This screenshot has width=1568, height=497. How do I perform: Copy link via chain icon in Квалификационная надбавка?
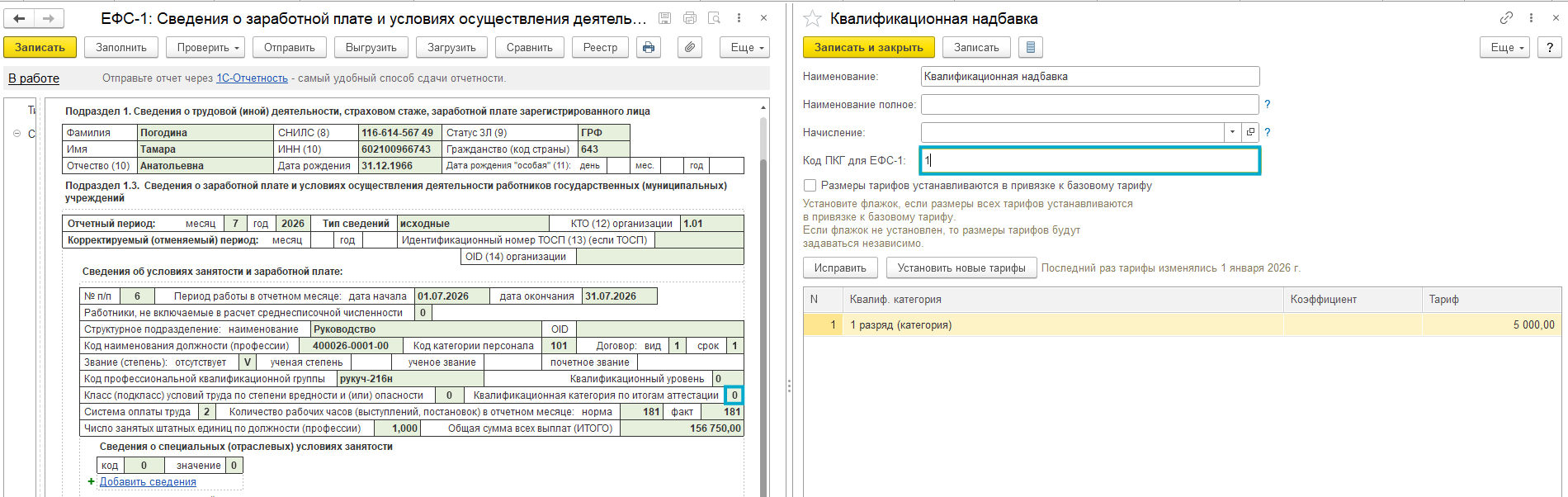[1506, 18]
